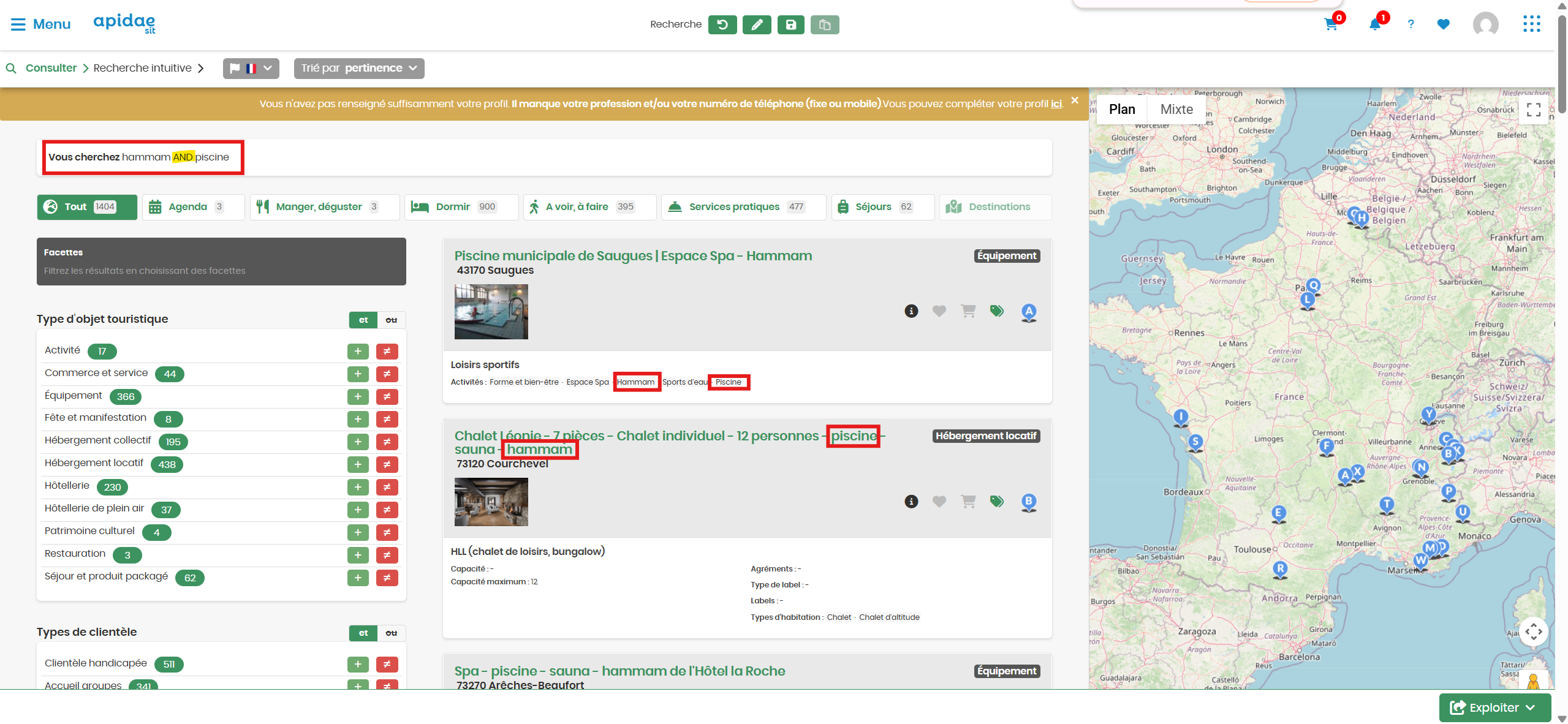Screen dimensions: 1568x724
Task: Set Types de clientèle to 'ou'
Action: click(x=392, y=633)
